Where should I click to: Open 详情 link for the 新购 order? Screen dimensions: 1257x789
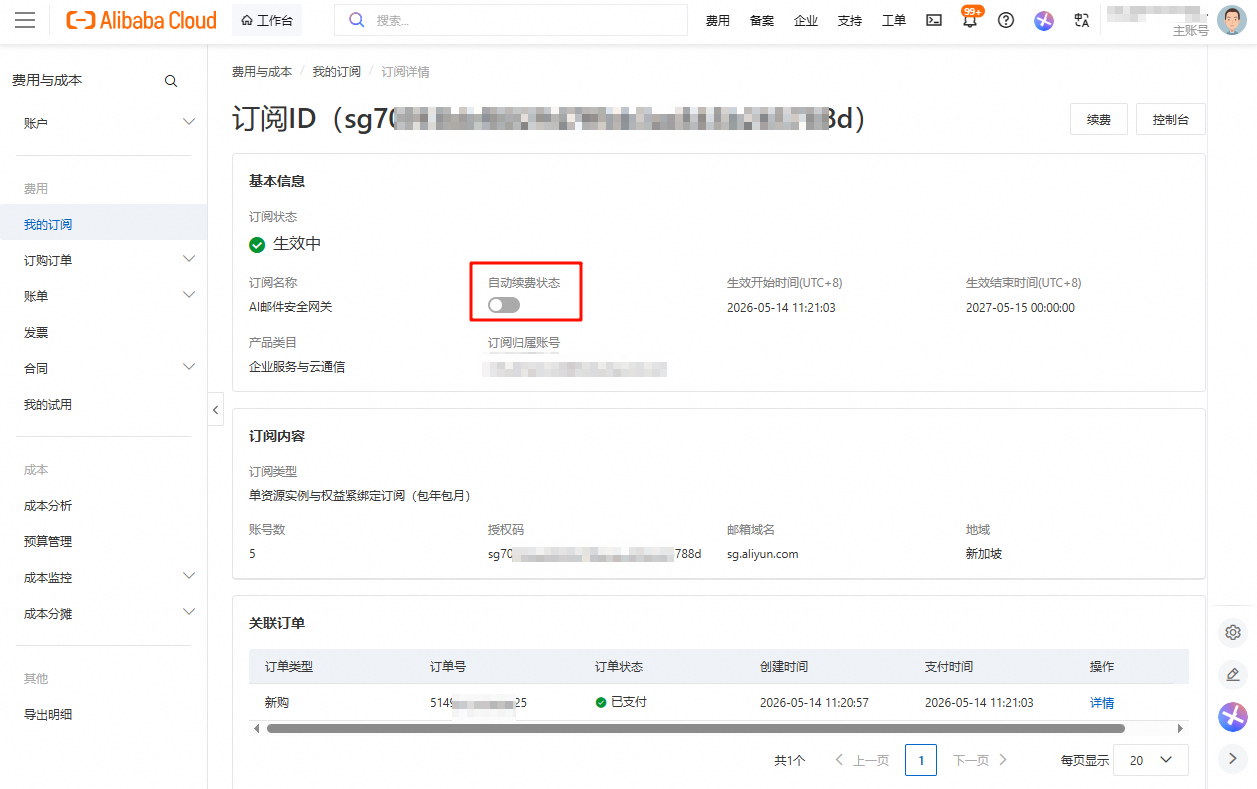coord(1102,703)
